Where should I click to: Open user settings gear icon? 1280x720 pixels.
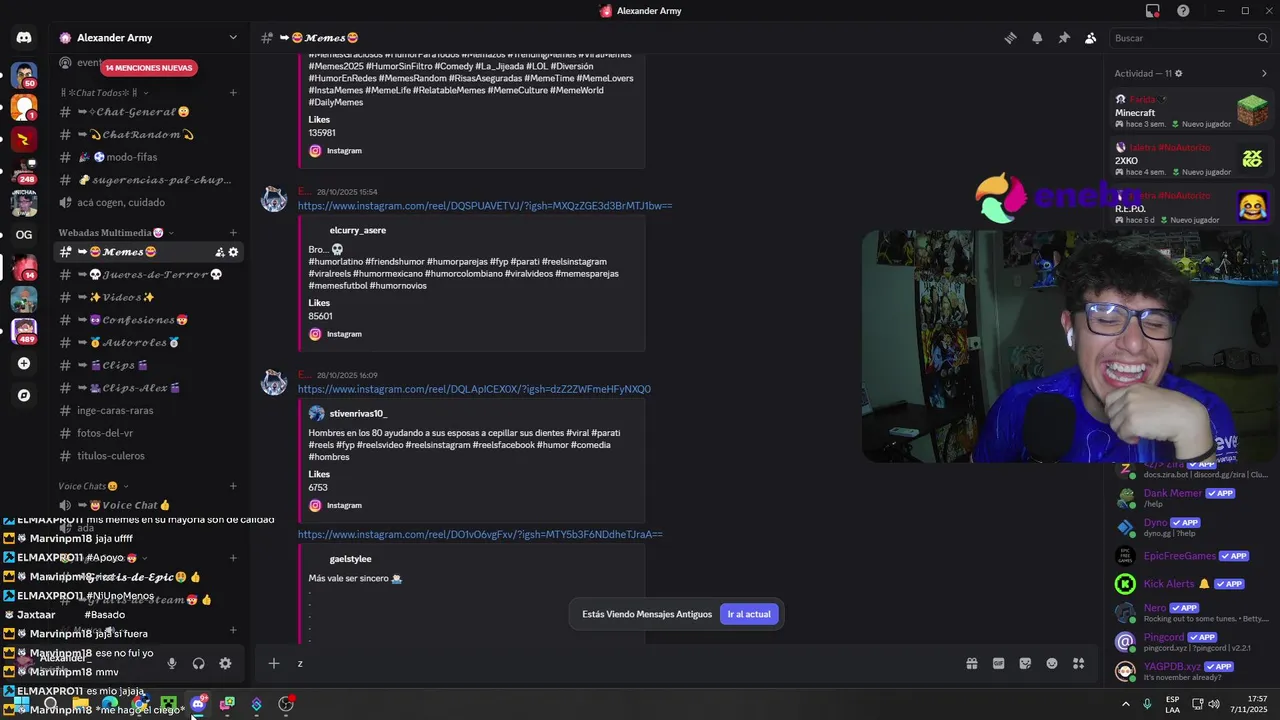tap(225, 663)
